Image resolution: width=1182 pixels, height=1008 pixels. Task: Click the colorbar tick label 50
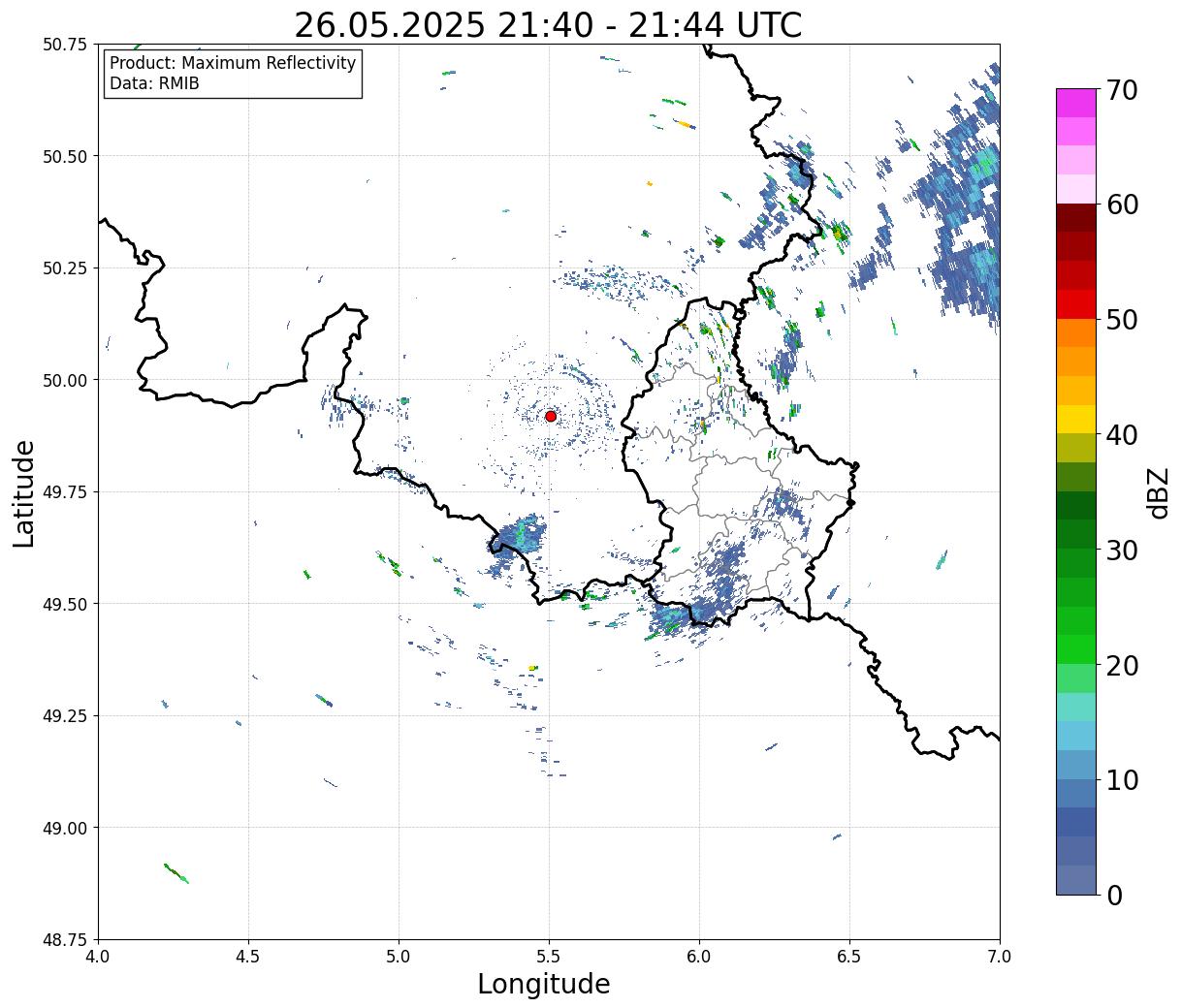point(1122,320)
